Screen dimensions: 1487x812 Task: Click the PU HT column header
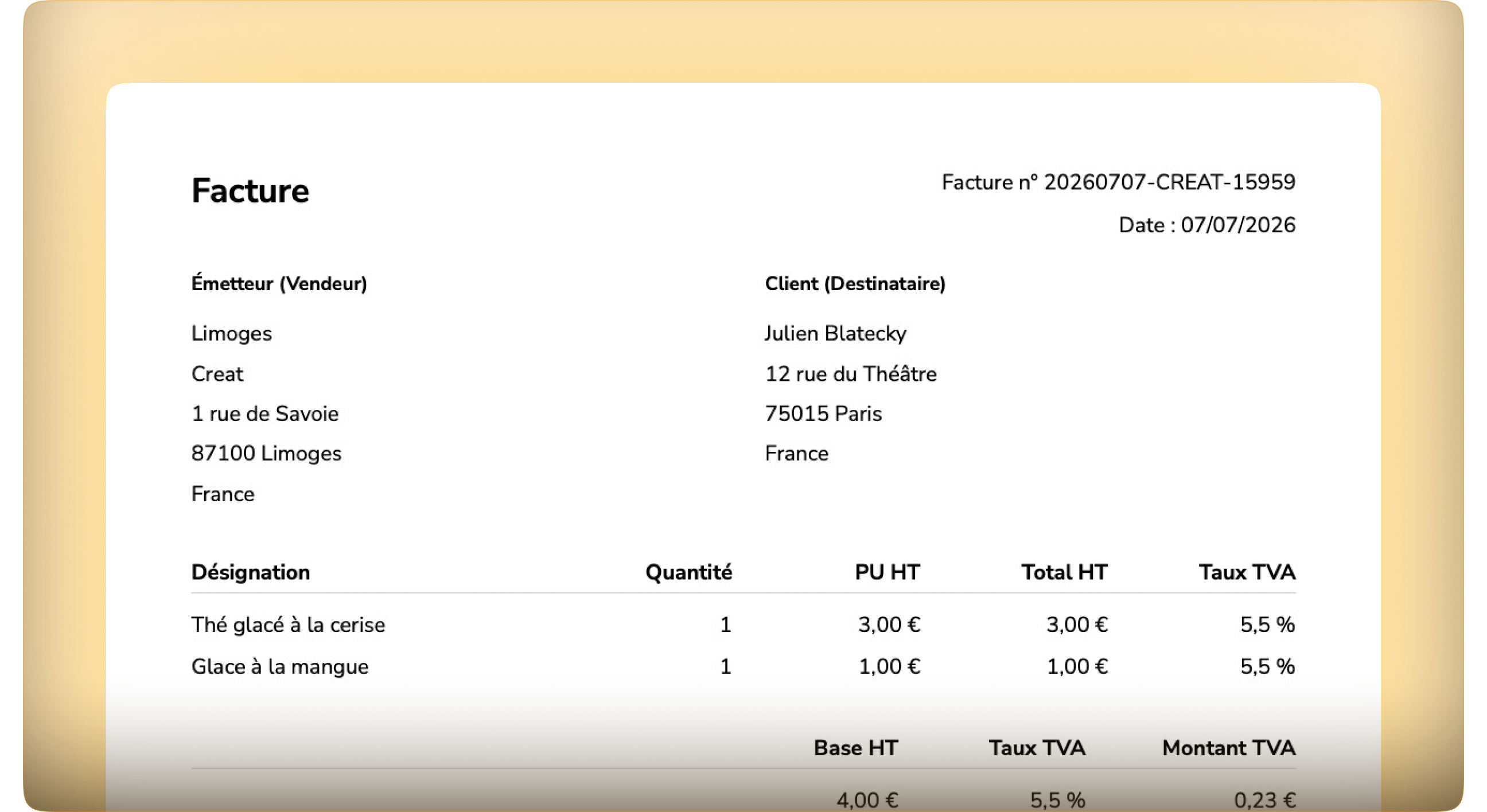point(887,572)
